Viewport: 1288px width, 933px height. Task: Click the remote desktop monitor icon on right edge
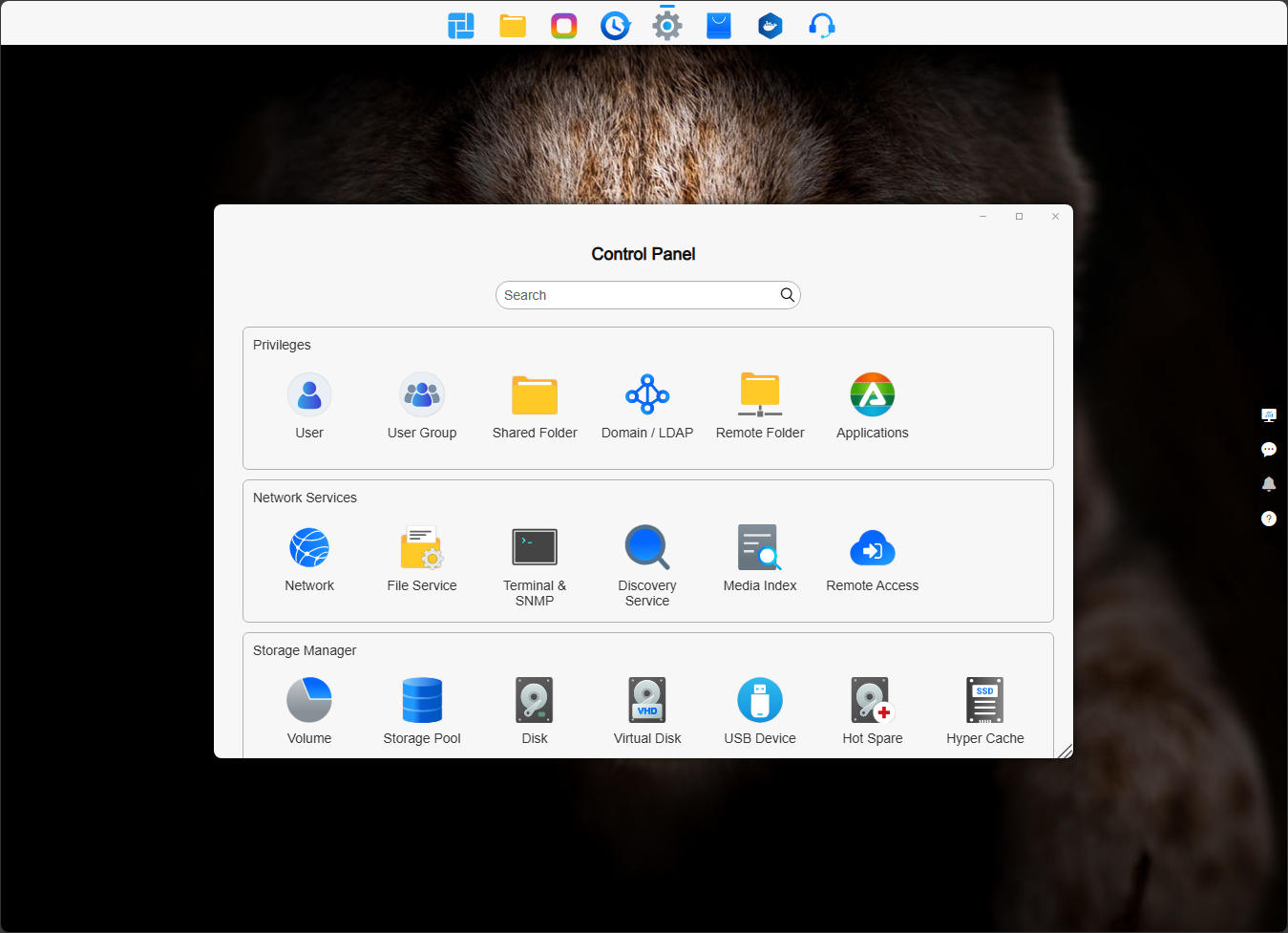1269,415
